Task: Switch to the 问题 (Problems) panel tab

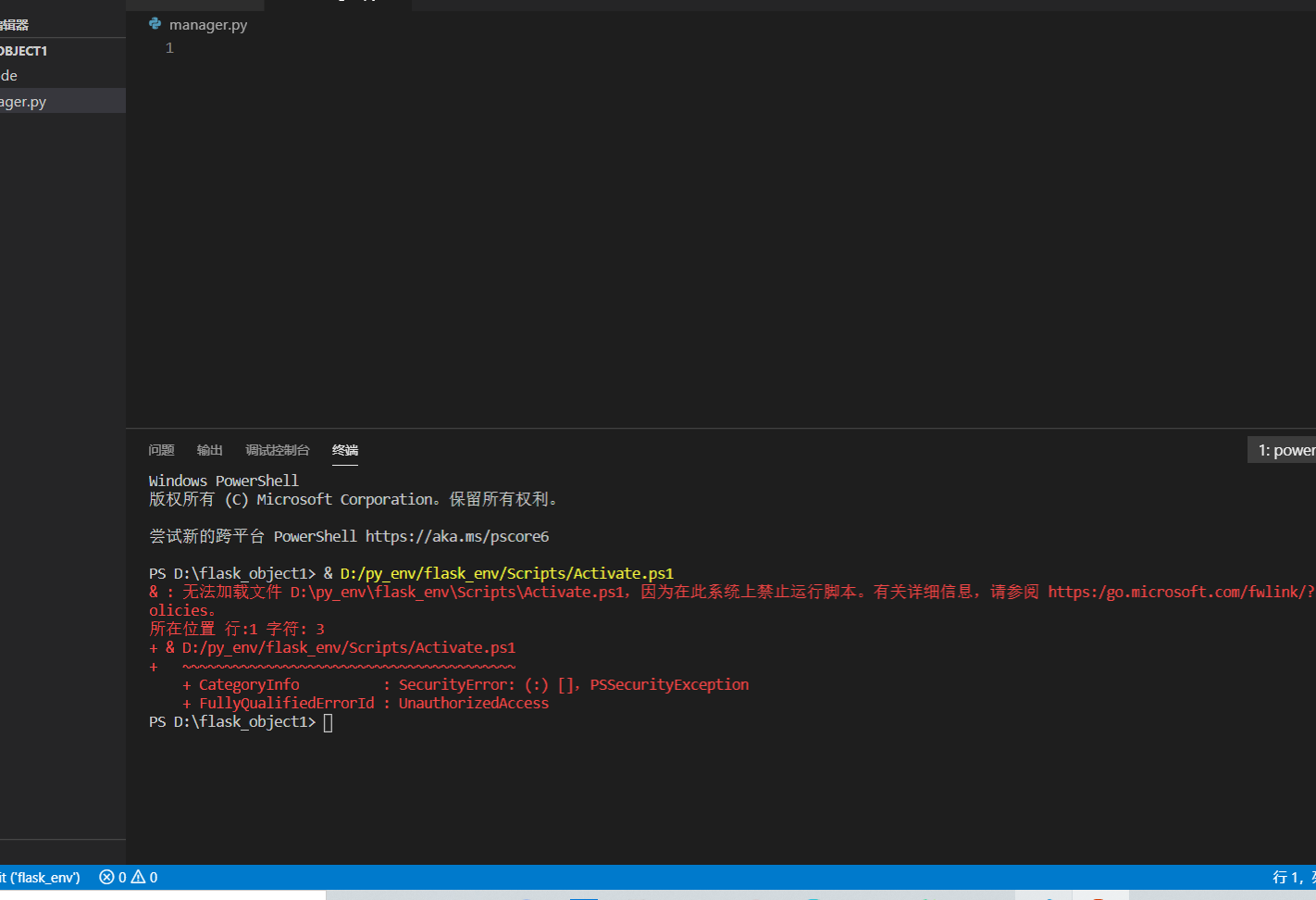Action: (x=161, y=450)
